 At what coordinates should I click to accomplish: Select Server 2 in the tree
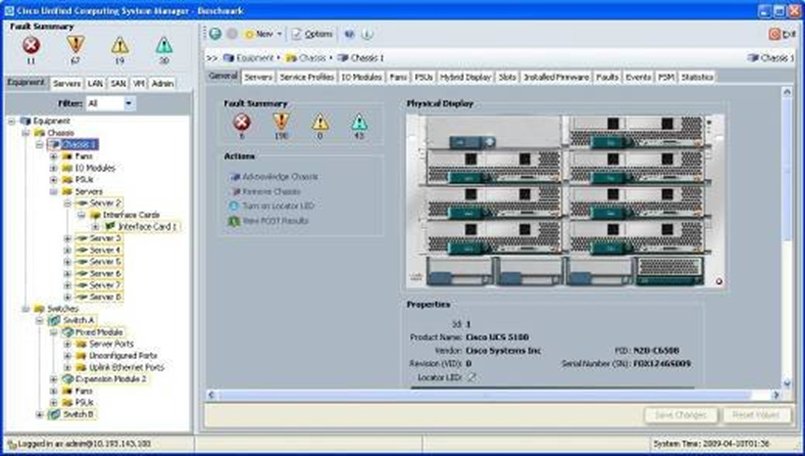pos(99,203)
